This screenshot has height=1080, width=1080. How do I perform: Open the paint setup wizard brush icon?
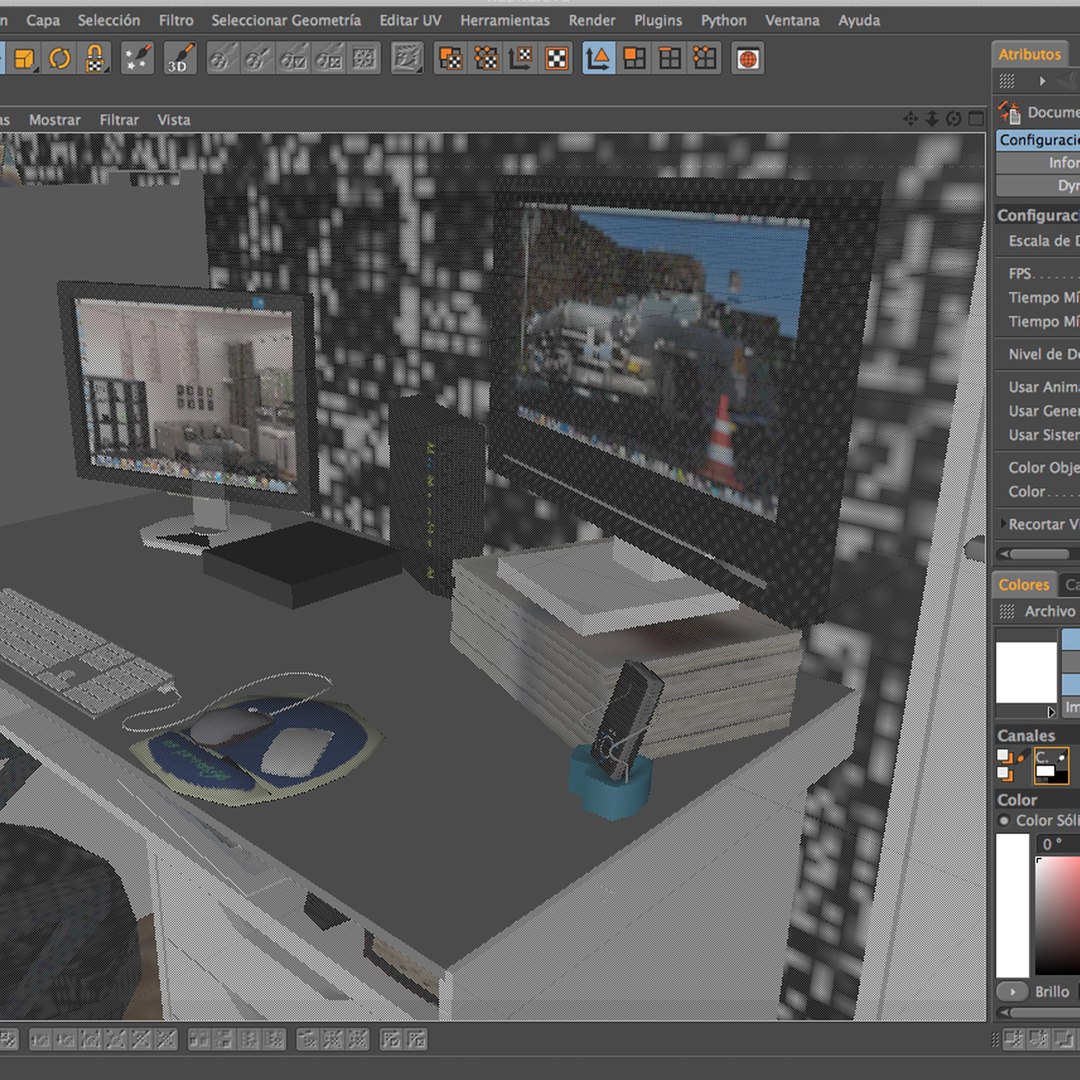pyautogui.click(x=138, y=59)
